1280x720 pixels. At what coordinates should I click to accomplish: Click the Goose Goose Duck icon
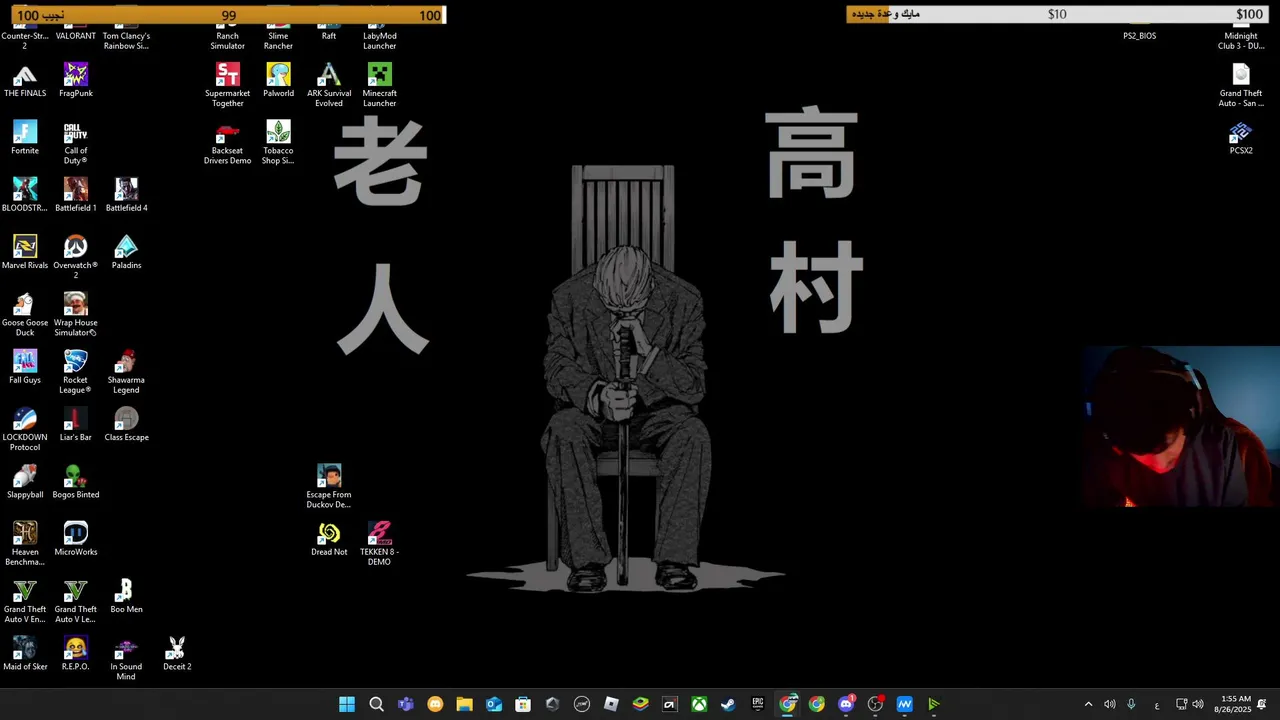25,314
